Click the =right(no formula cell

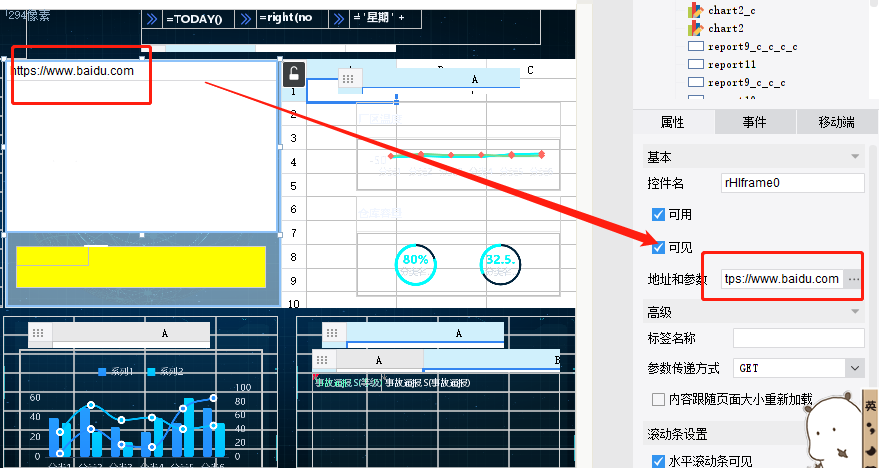pyautogui.click(x=292, y=19)
